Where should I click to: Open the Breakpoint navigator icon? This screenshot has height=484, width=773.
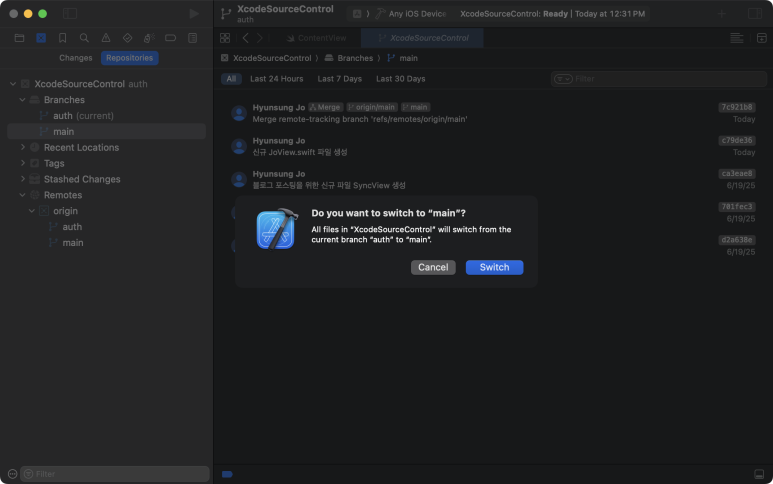[171, 38]
